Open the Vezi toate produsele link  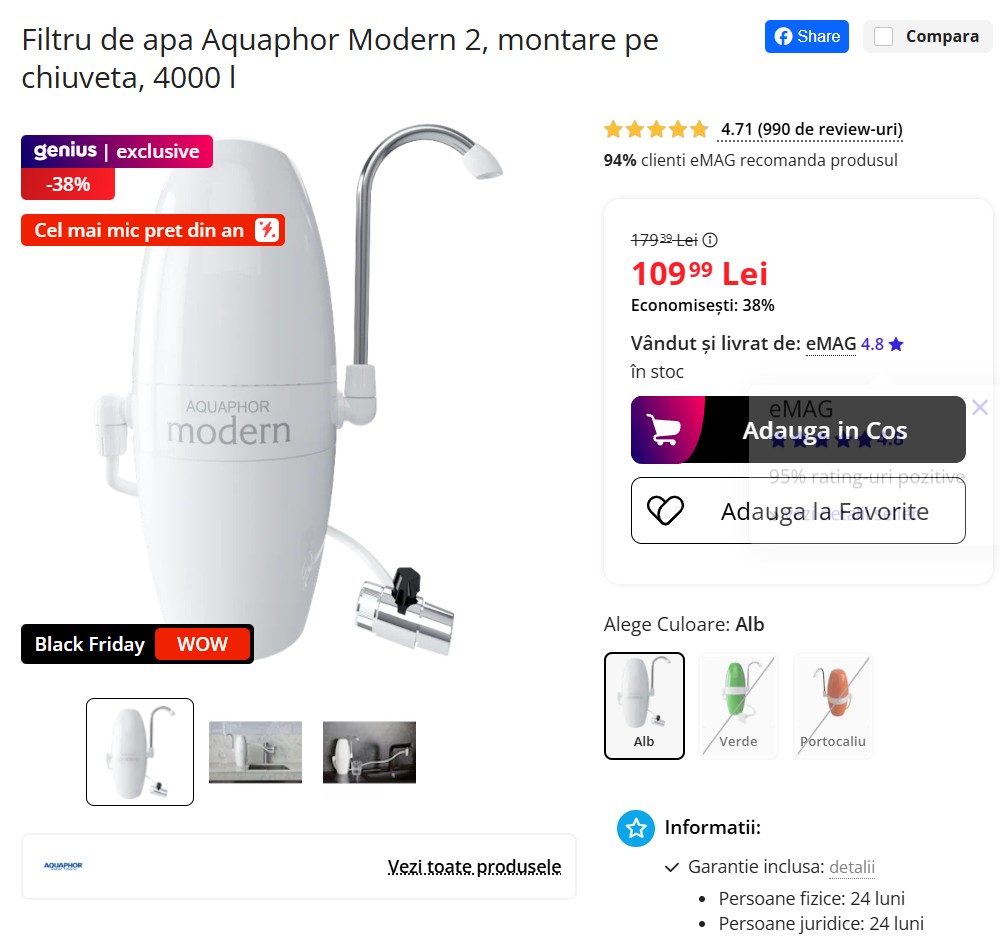tap(474, 867)
